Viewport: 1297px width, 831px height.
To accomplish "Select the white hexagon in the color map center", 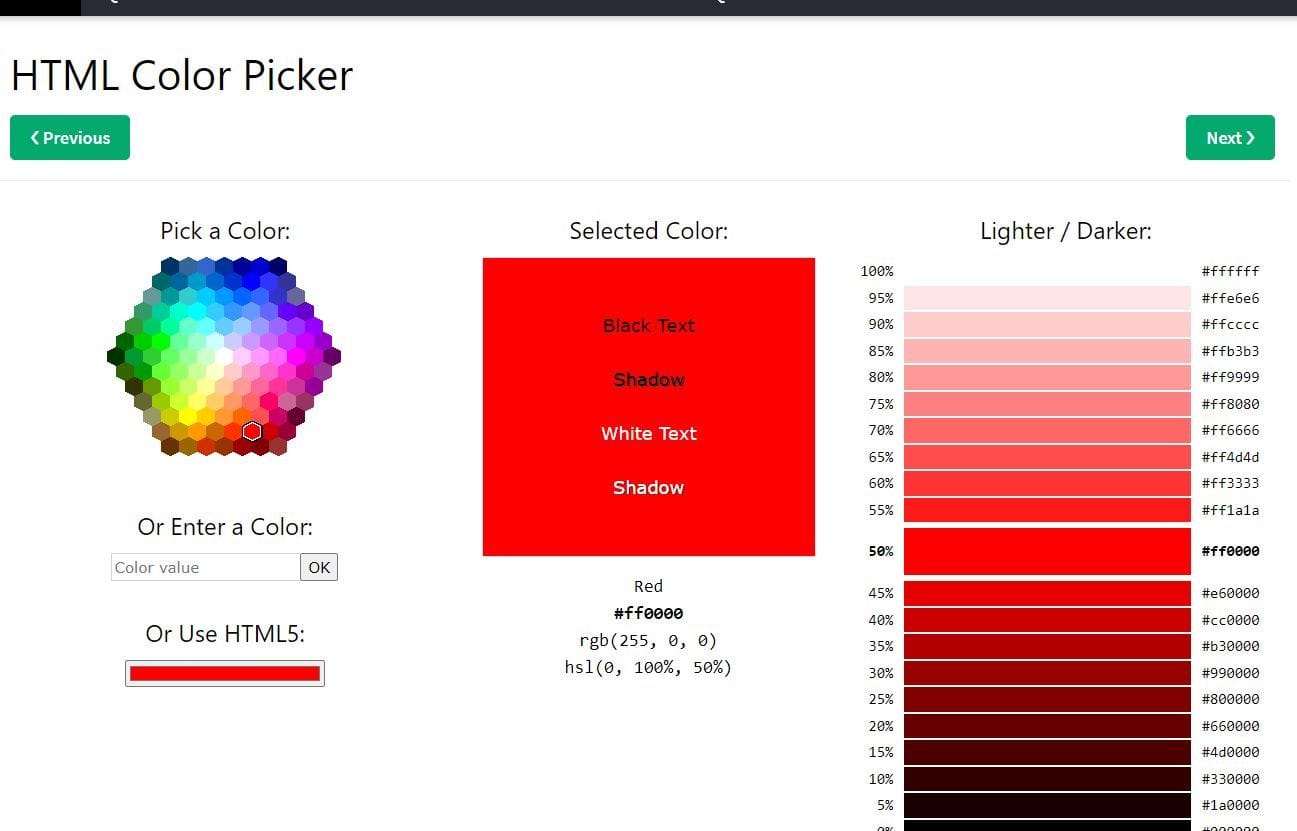I will [224, 356].
